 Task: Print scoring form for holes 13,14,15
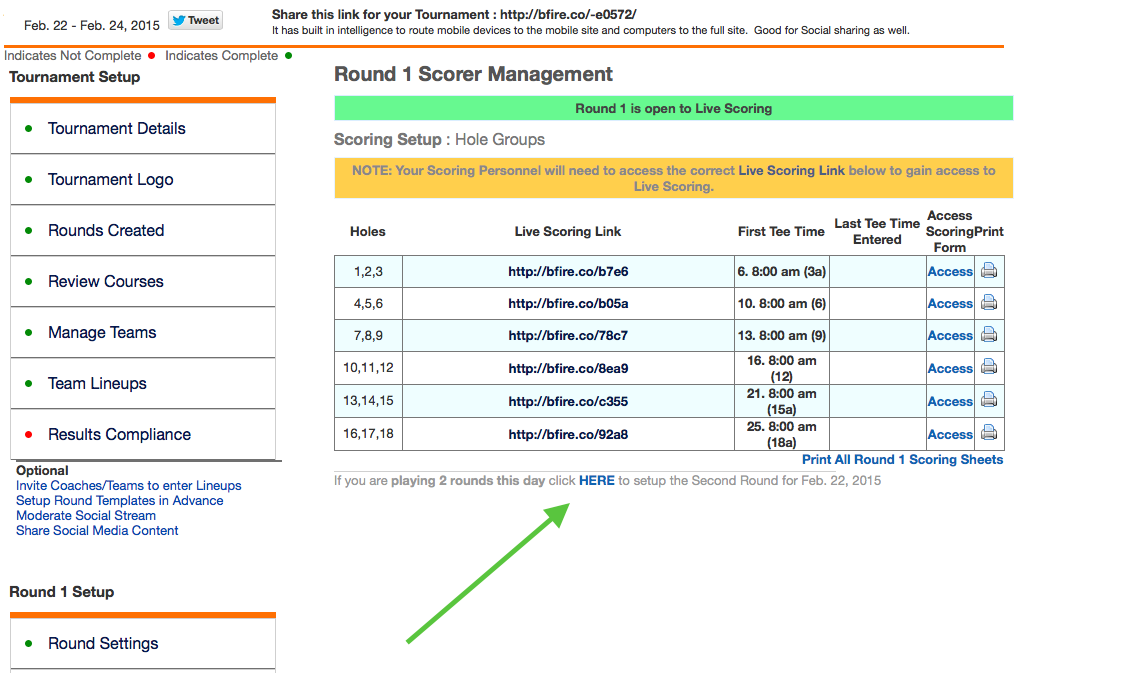click(988, 400)
